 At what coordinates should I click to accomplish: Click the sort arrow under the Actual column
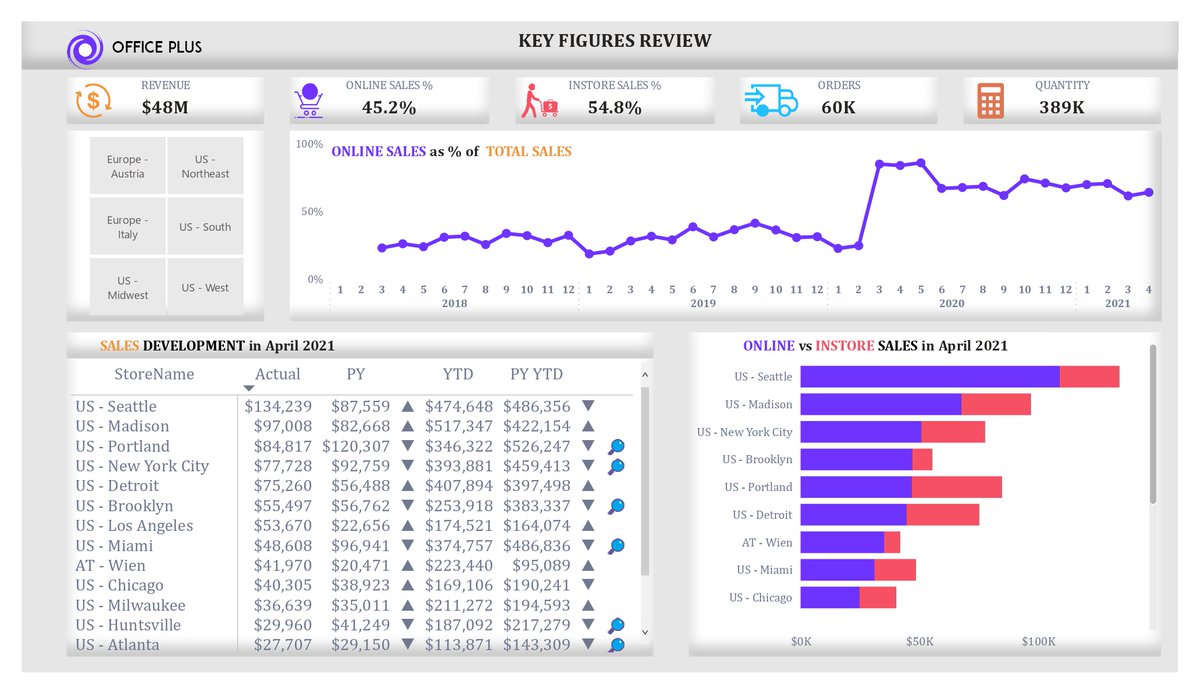tap(249, 388)
